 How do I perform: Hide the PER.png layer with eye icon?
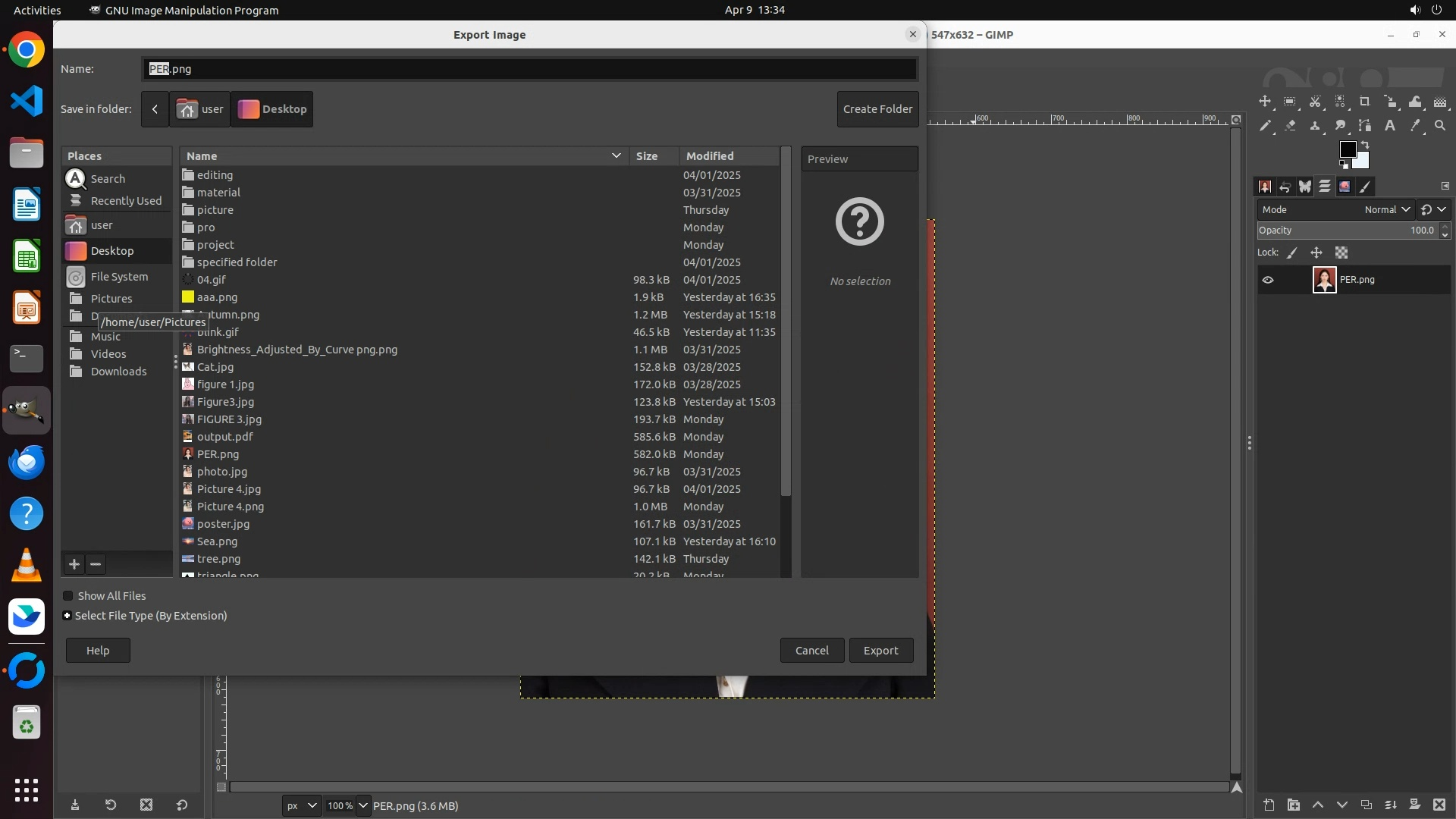pos(1268,280)
